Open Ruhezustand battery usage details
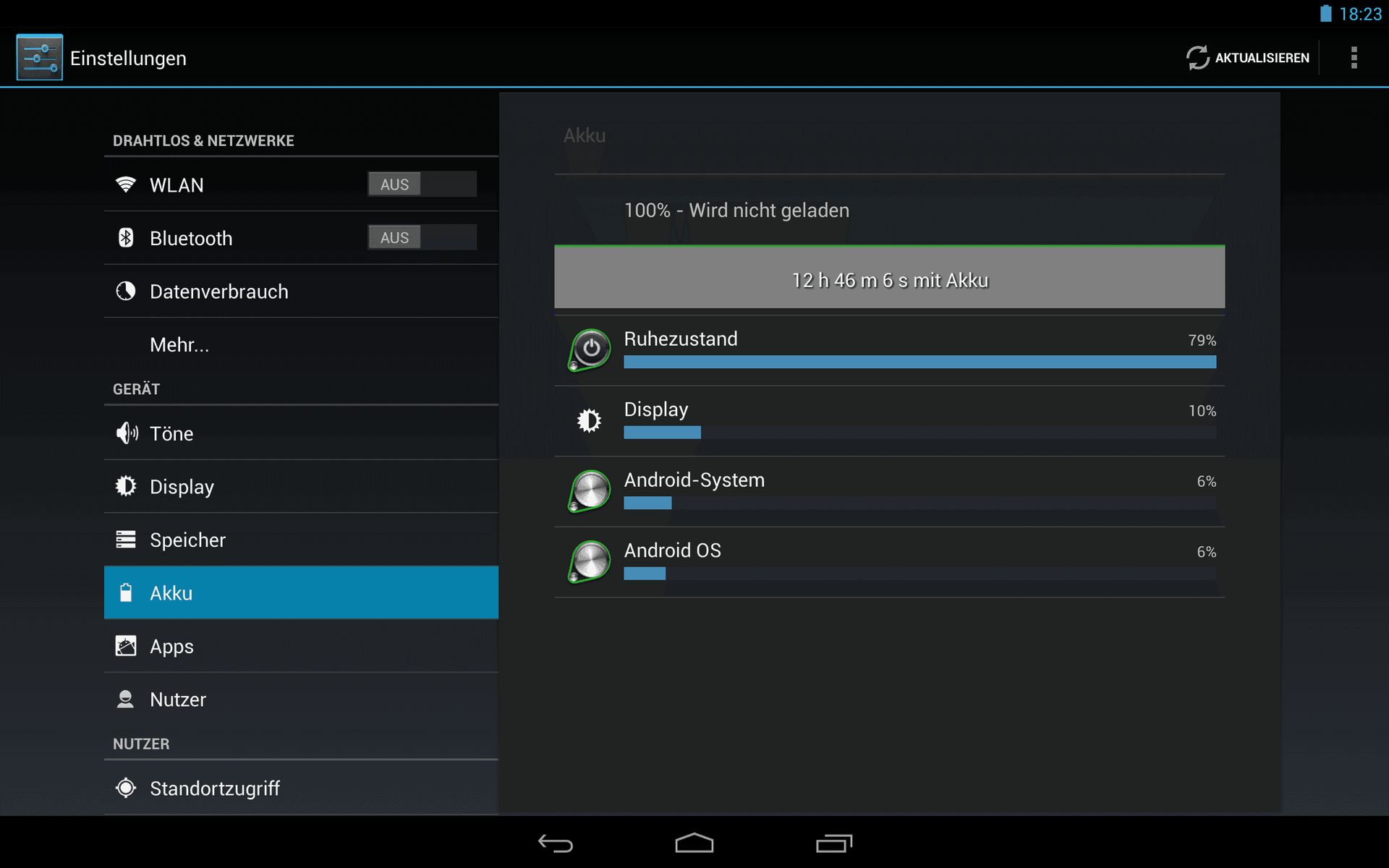Image resolution: width=1389 pixels, height=868 pixels. point(889,350)
